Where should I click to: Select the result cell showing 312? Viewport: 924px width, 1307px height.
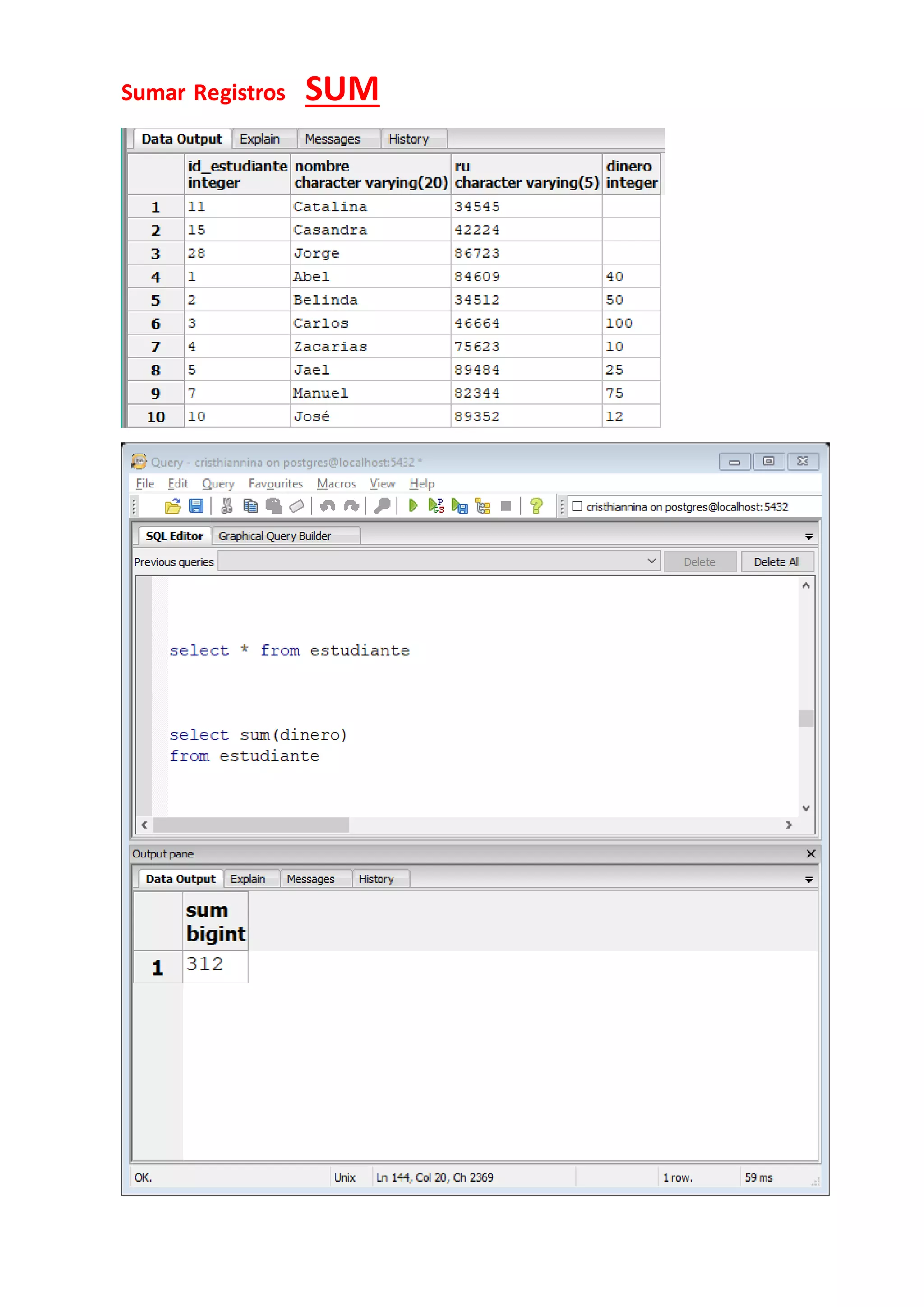[215, 966]
